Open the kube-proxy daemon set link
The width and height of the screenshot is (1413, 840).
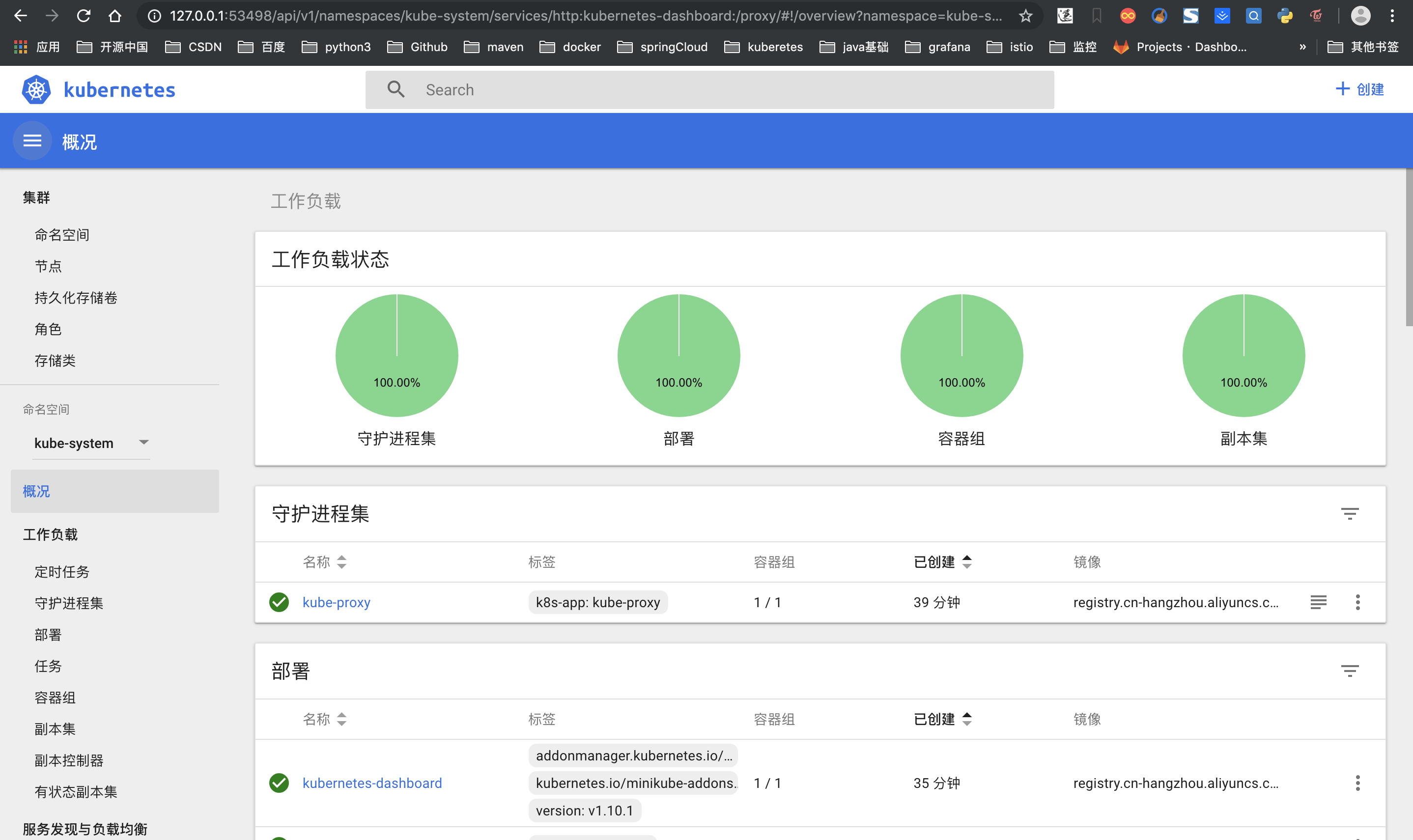336,602
